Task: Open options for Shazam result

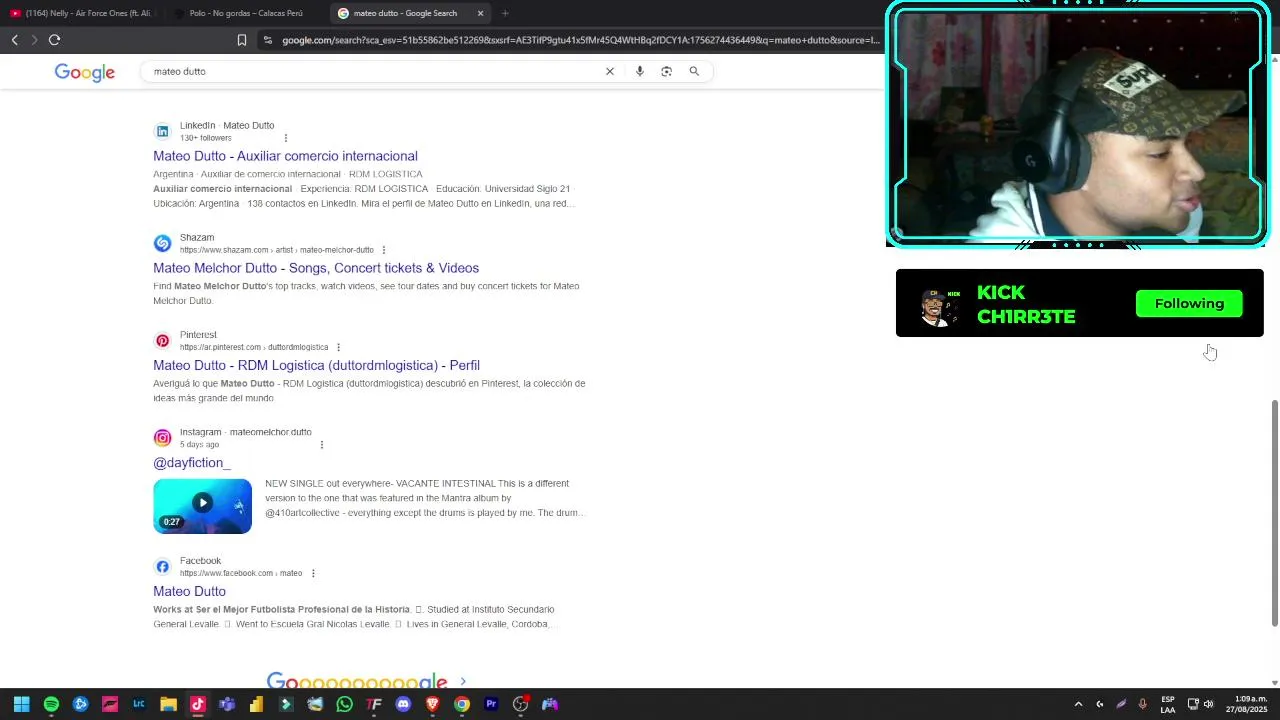Action: 383,250
